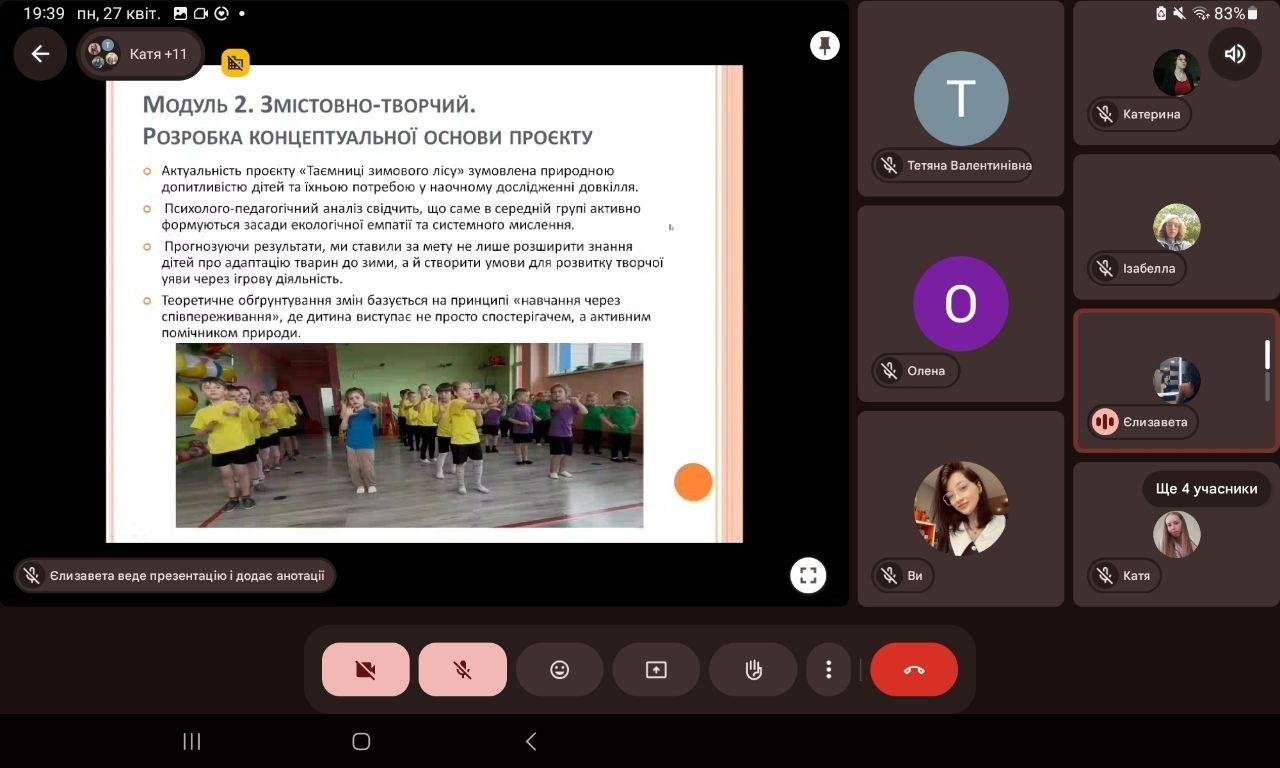Open participant list "Катя +11"
1280x768 pixels.
(140, 54)
